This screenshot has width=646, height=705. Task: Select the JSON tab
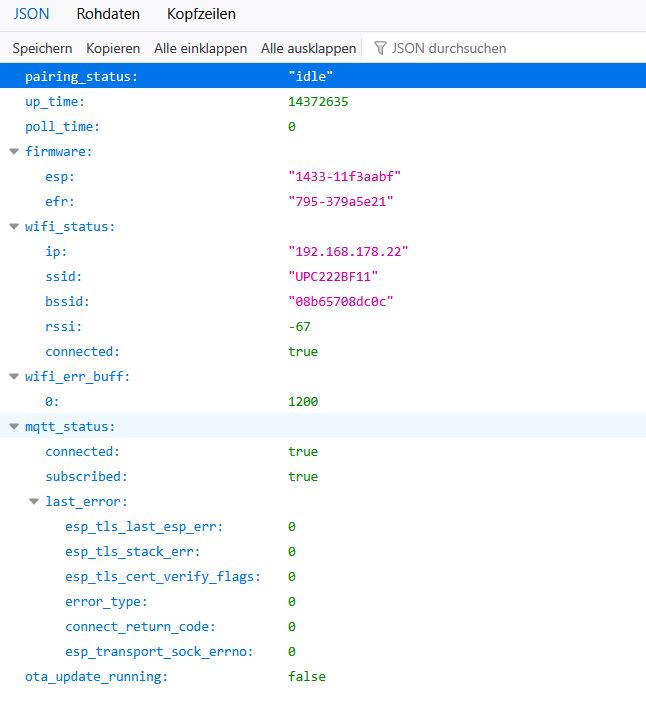click(x=31, y=15)
